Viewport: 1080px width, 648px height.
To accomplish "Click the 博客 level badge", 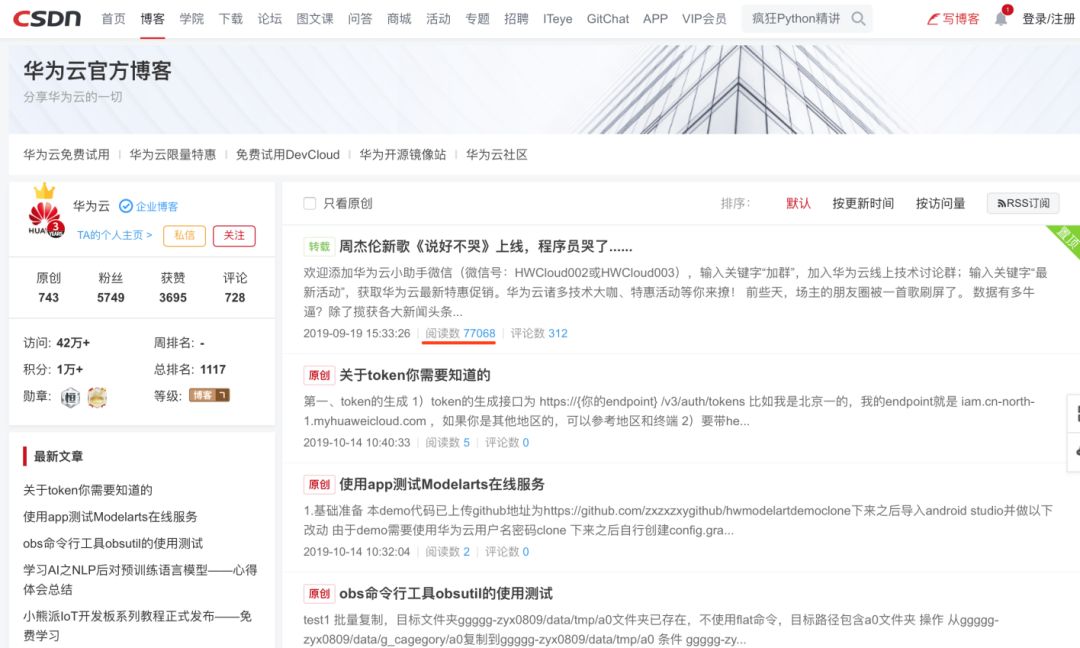I will (x=209, y=395).
